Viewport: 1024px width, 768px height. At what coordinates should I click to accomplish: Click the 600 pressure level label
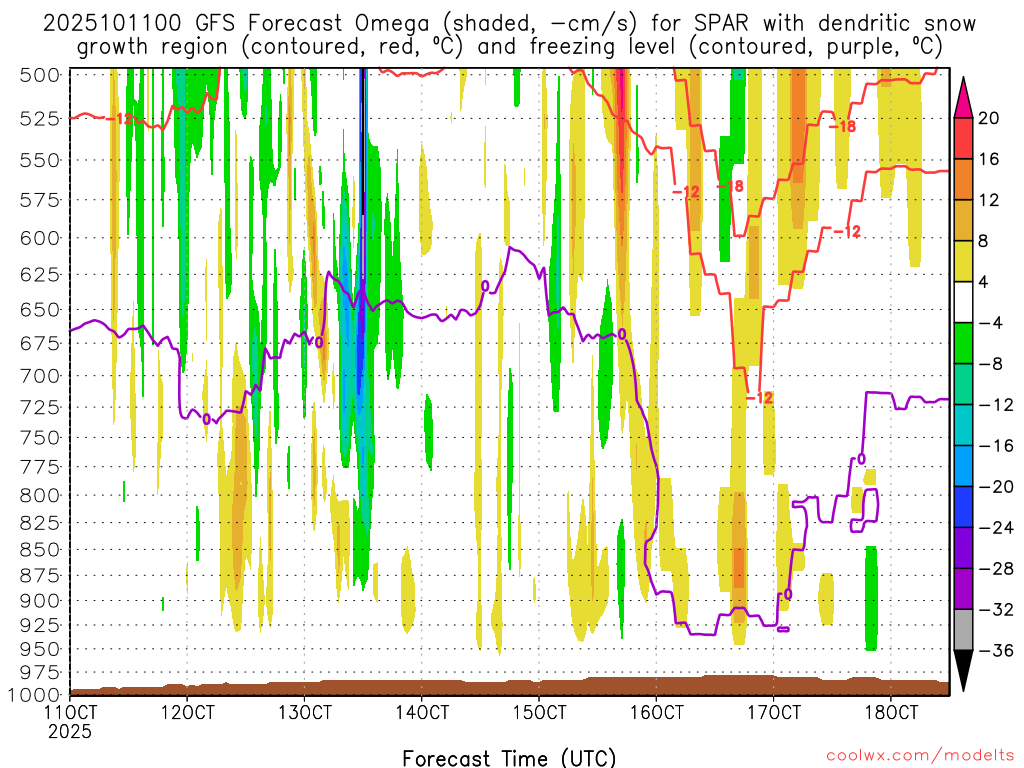pos(40,238)
